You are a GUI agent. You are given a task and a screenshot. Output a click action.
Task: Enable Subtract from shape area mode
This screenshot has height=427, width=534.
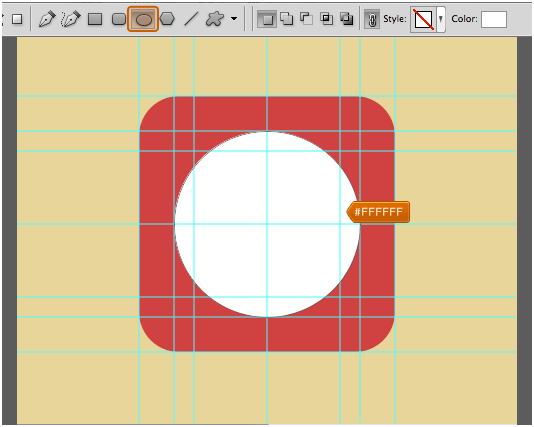tap(307, 19)
